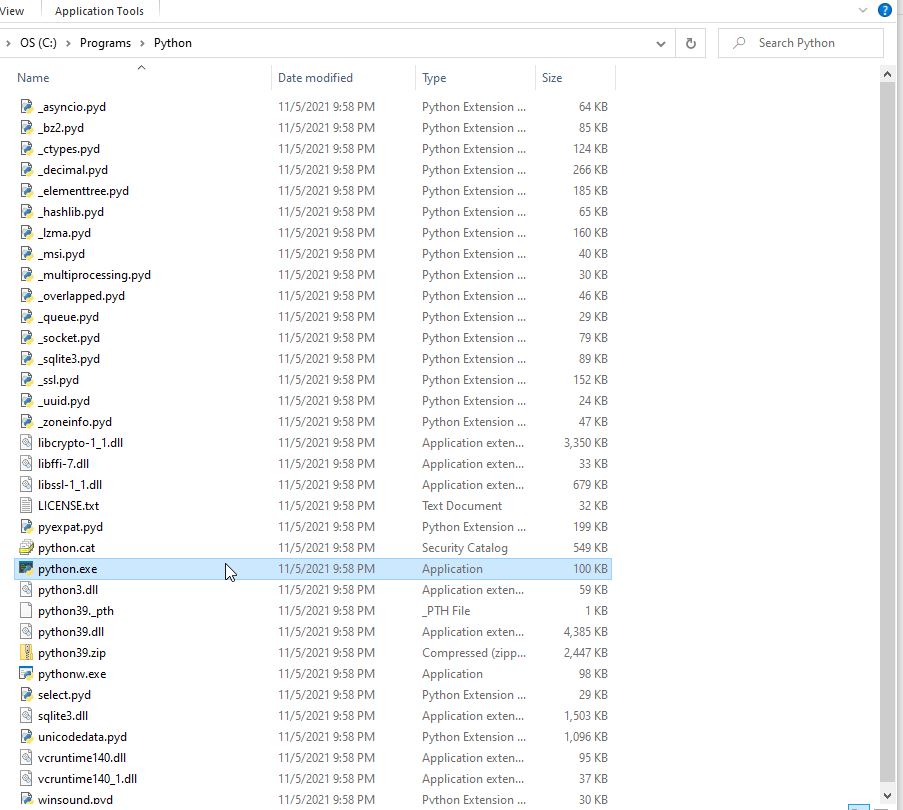Select the python39.dll file name

pyautogui.click(x=71, y=632)
